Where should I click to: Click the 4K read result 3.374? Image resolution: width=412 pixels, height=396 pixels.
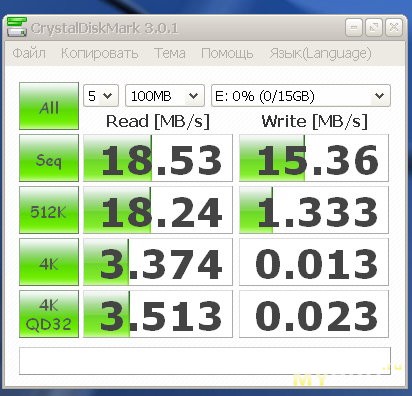(x=158, y=262)
